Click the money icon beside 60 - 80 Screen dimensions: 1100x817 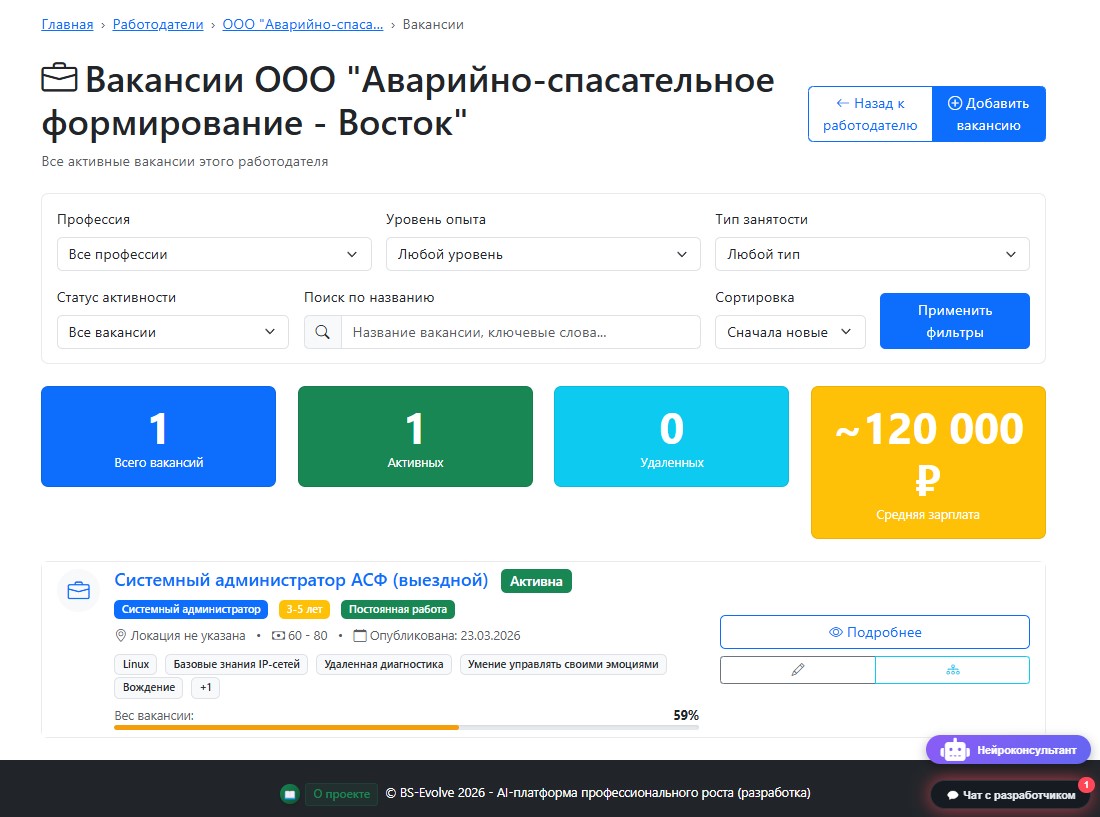point(278,635)
